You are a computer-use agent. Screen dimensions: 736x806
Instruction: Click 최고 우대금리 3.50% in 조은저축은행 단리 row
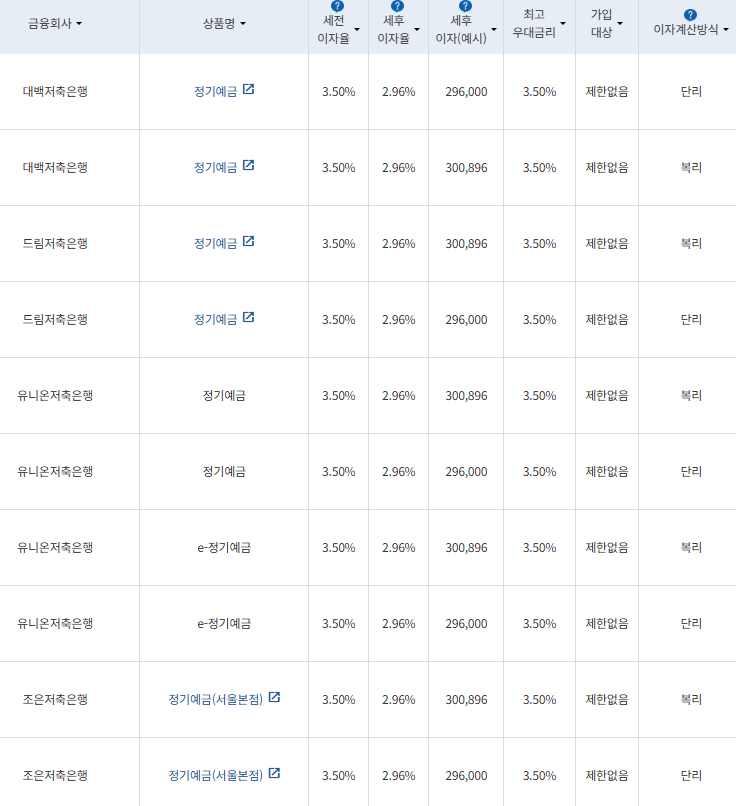(540, 776)
